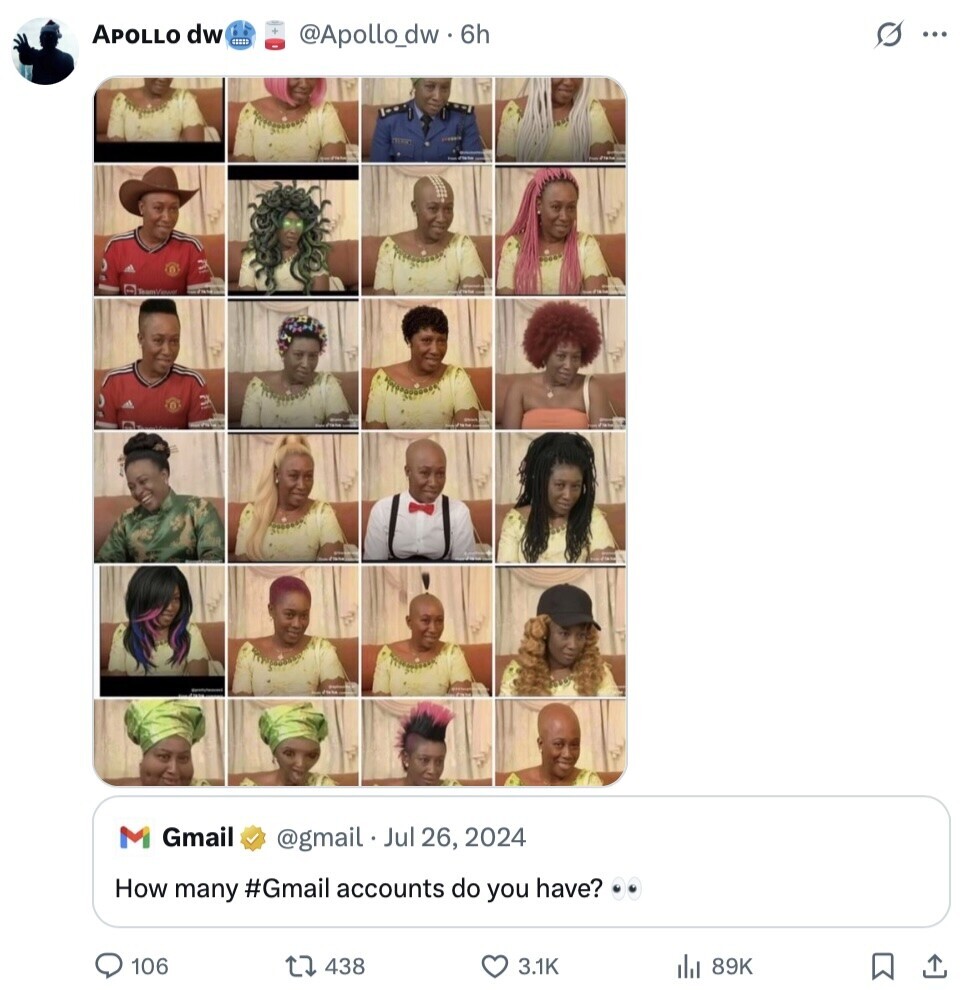Click the share upload icon
The width and height of the screenshot is (970, 990).
(935, 965)
